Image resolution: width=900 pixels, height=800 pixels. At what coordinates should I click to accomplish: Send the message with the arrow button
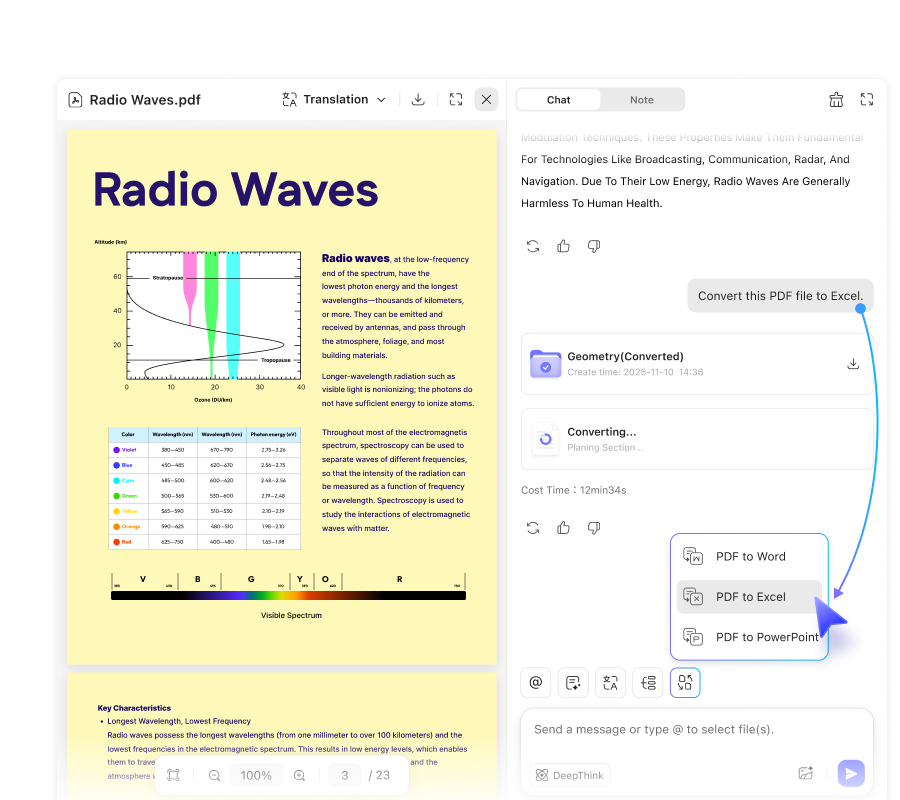click(850, 773)
